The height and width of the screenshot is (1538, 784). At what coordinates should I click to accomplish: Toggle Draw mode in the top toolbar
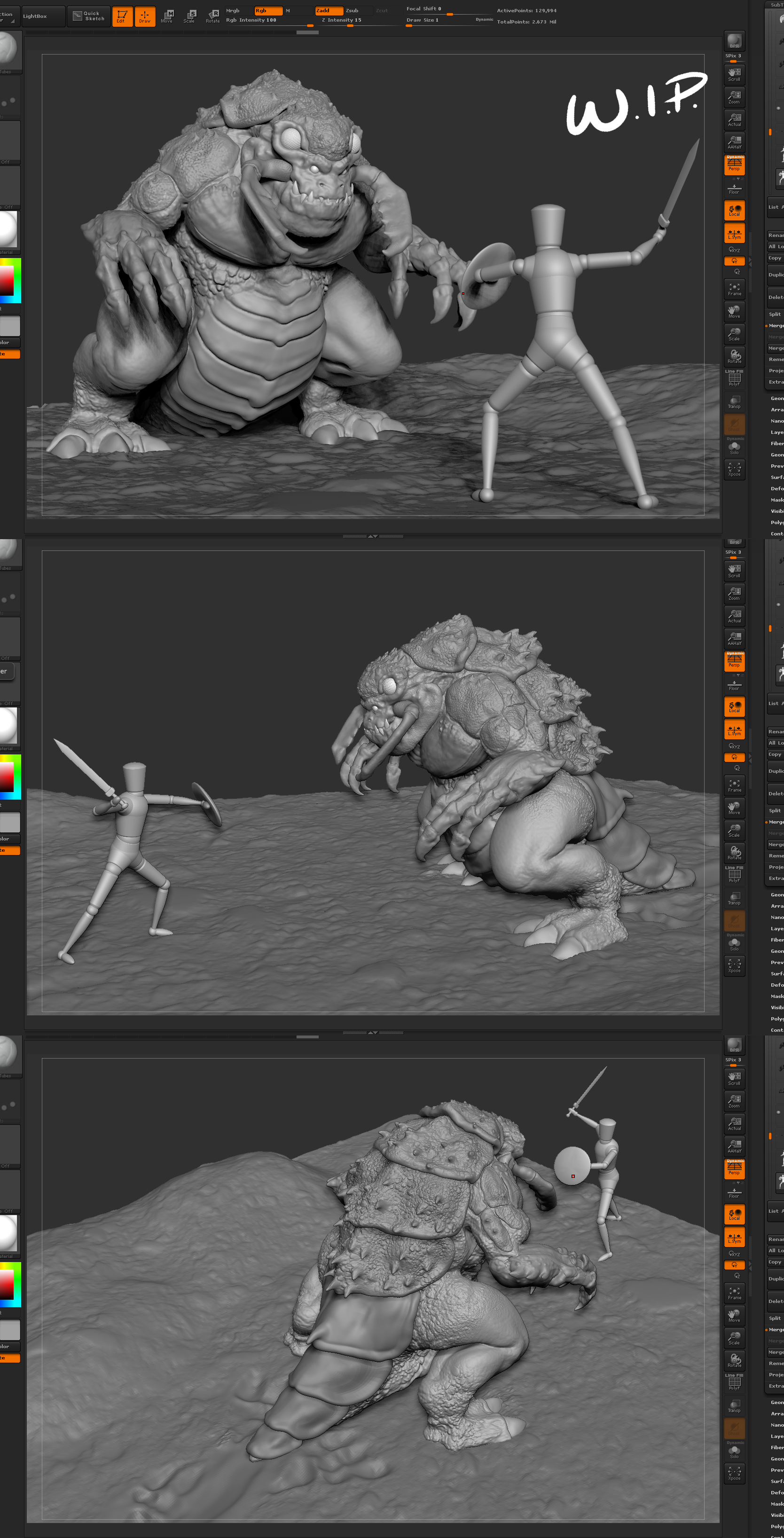point(145,16)
